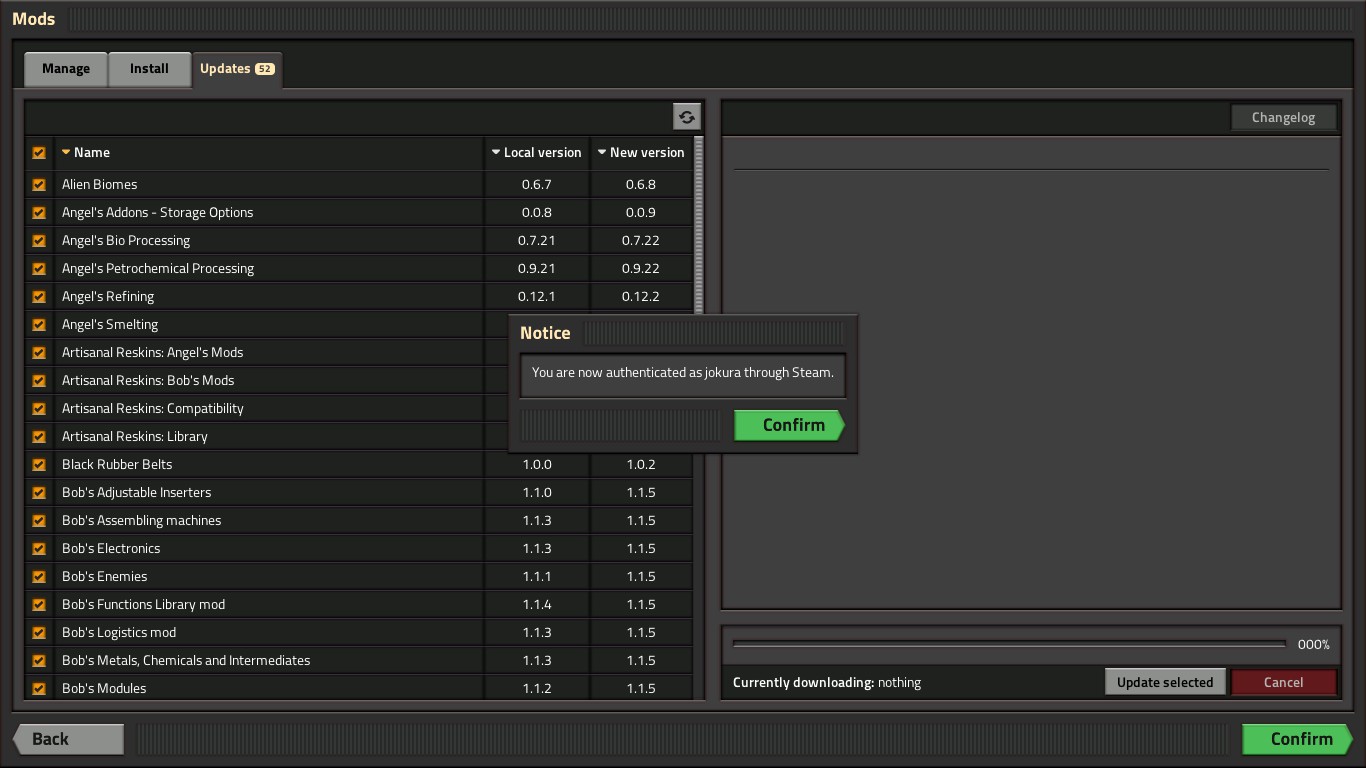Uncheck the Alien Biomes checkbox

[x=39, y=185]
